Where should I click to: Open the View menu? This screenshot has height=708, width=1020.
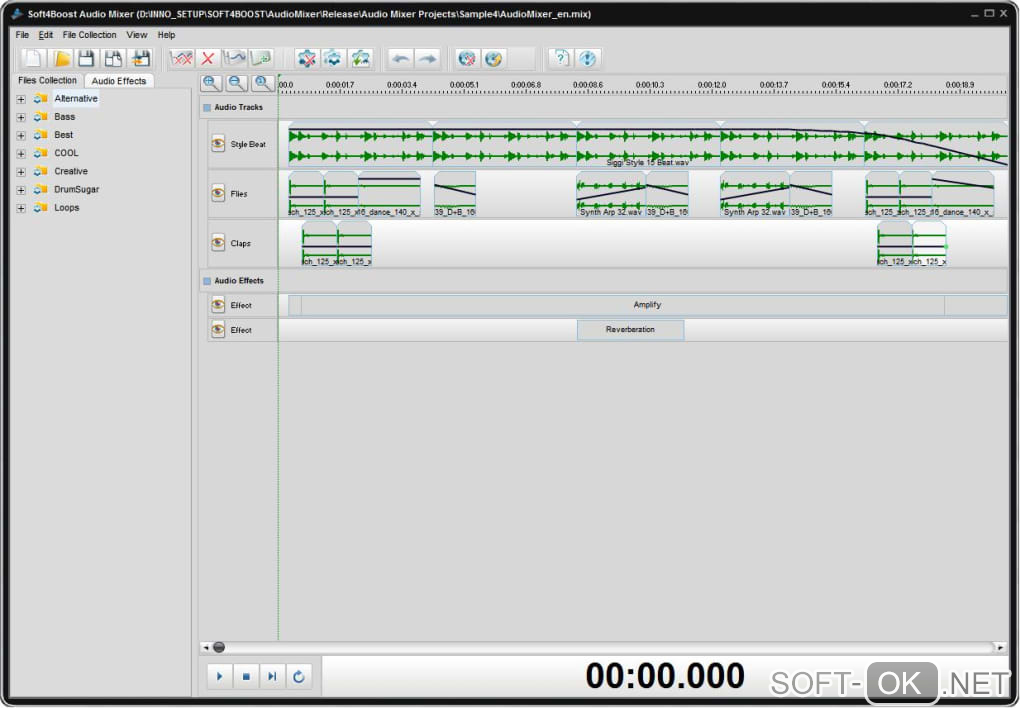[137, 34]
